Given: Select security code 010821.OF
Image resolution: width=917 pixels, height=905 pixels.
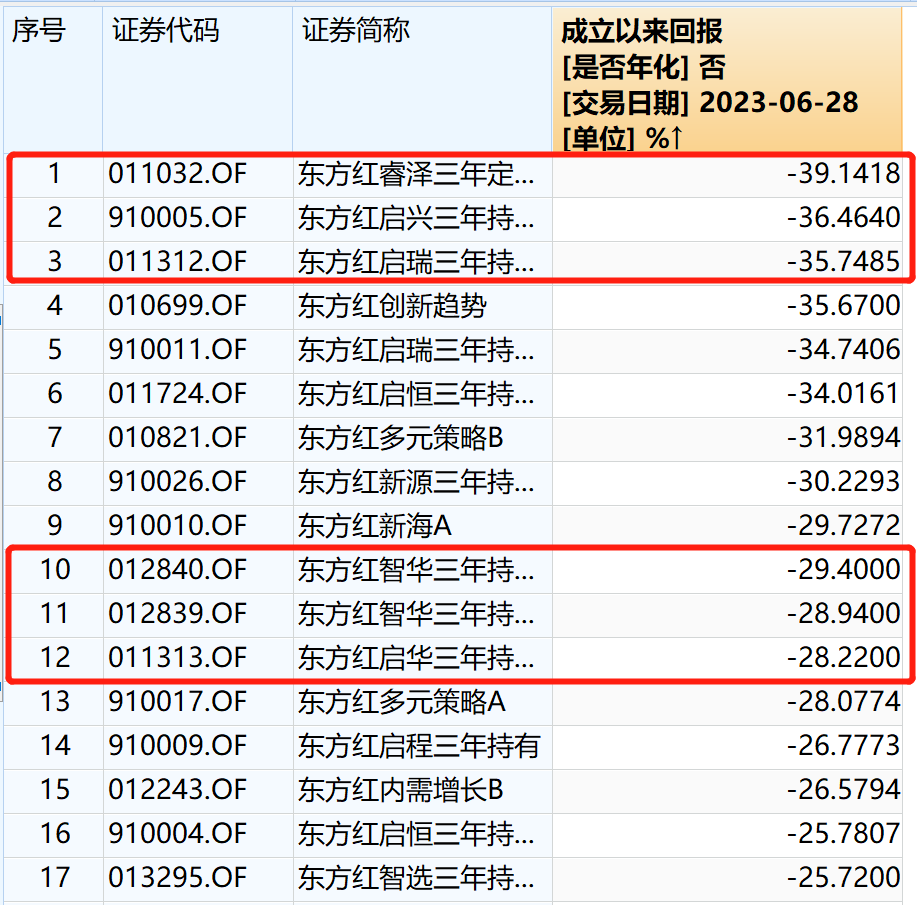Looking at the screenshot, I should click(x=178, y=438).
